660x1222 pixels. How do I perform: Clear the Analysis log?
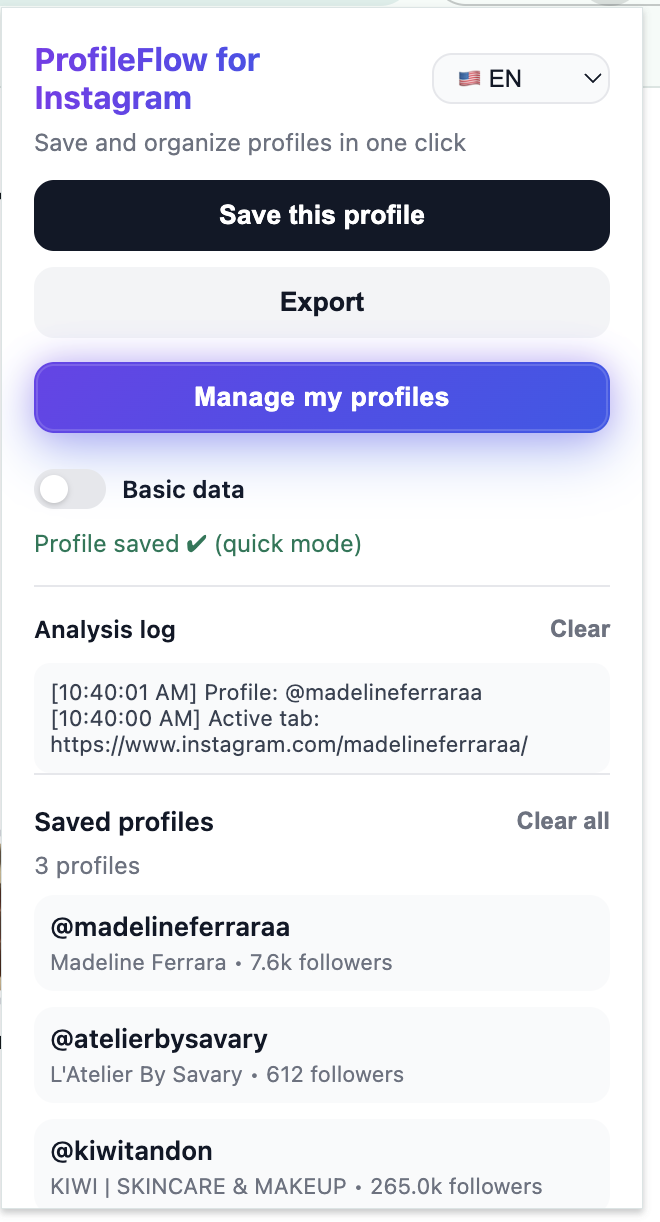click(x=580, y=629)
